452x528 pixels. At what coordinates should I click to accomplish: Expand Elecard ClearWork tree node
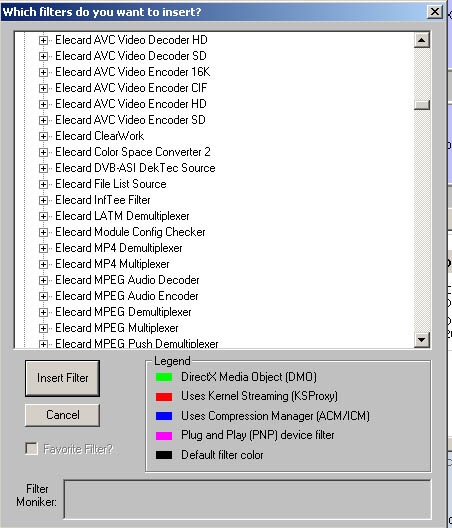(x=43, y=136)
